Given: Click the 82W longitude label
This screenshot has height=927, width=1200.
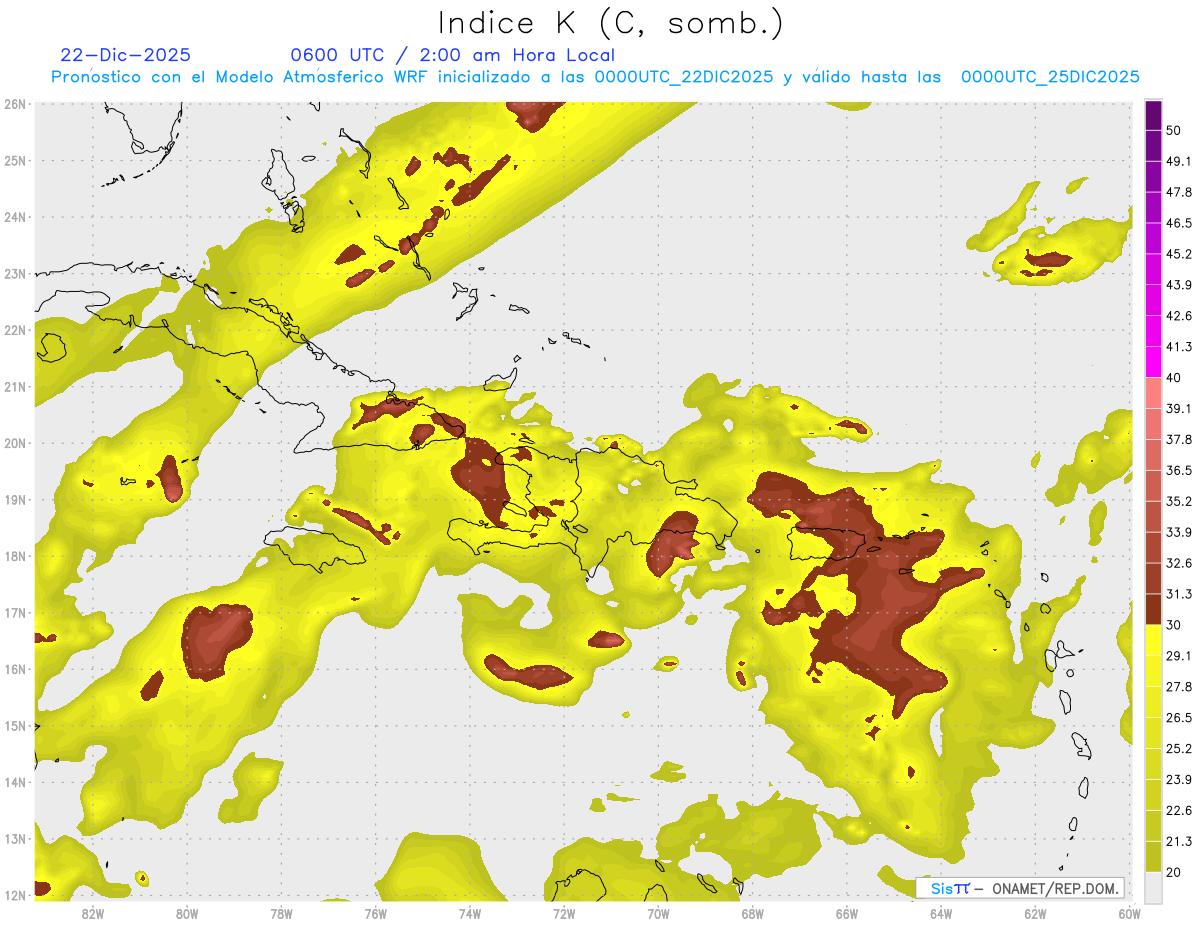Looking at the screenshot, I should coord(92,913).
